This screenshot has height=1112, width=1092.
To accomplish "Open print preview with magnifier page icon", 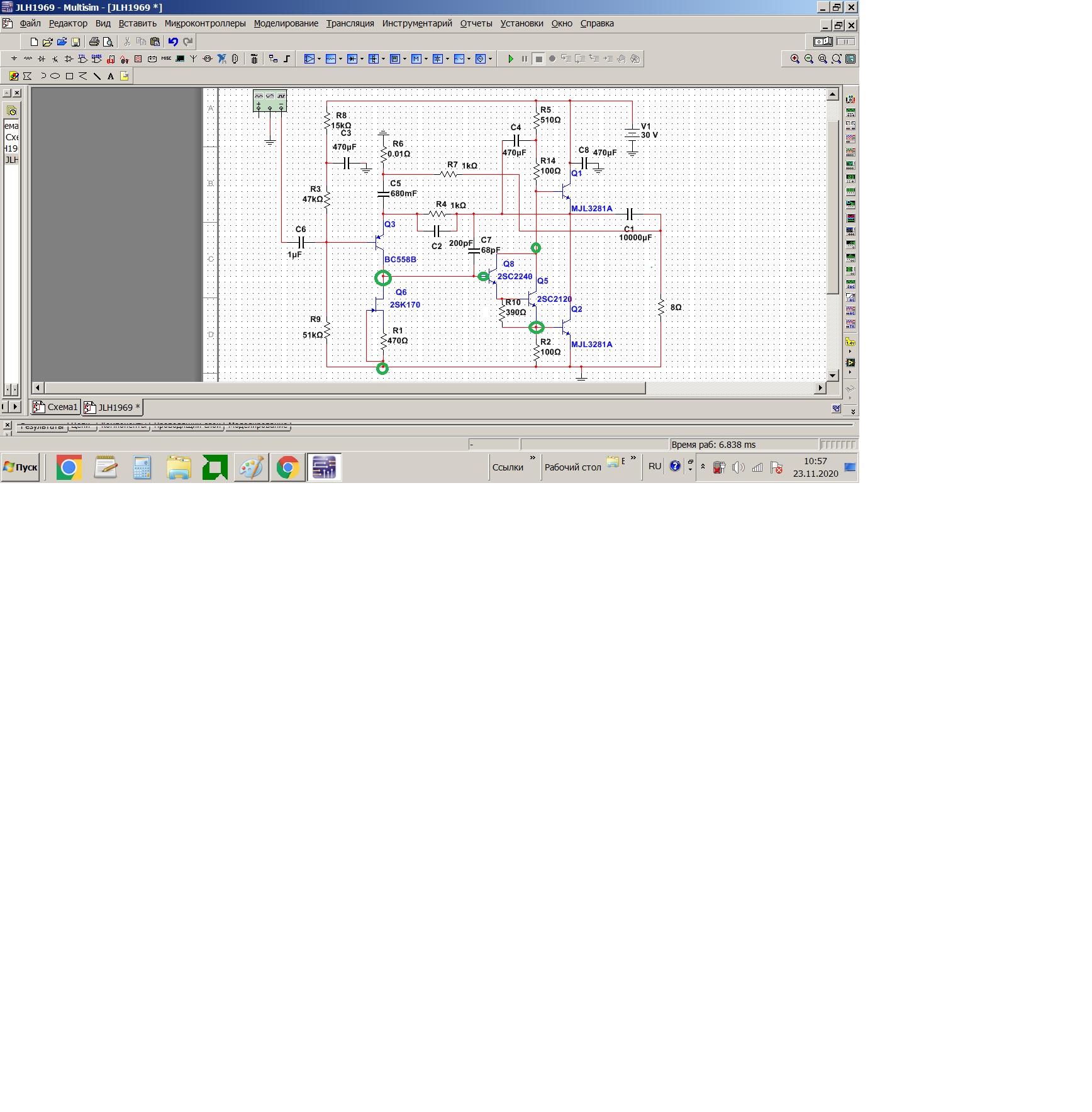I will [x=108, y=42].
